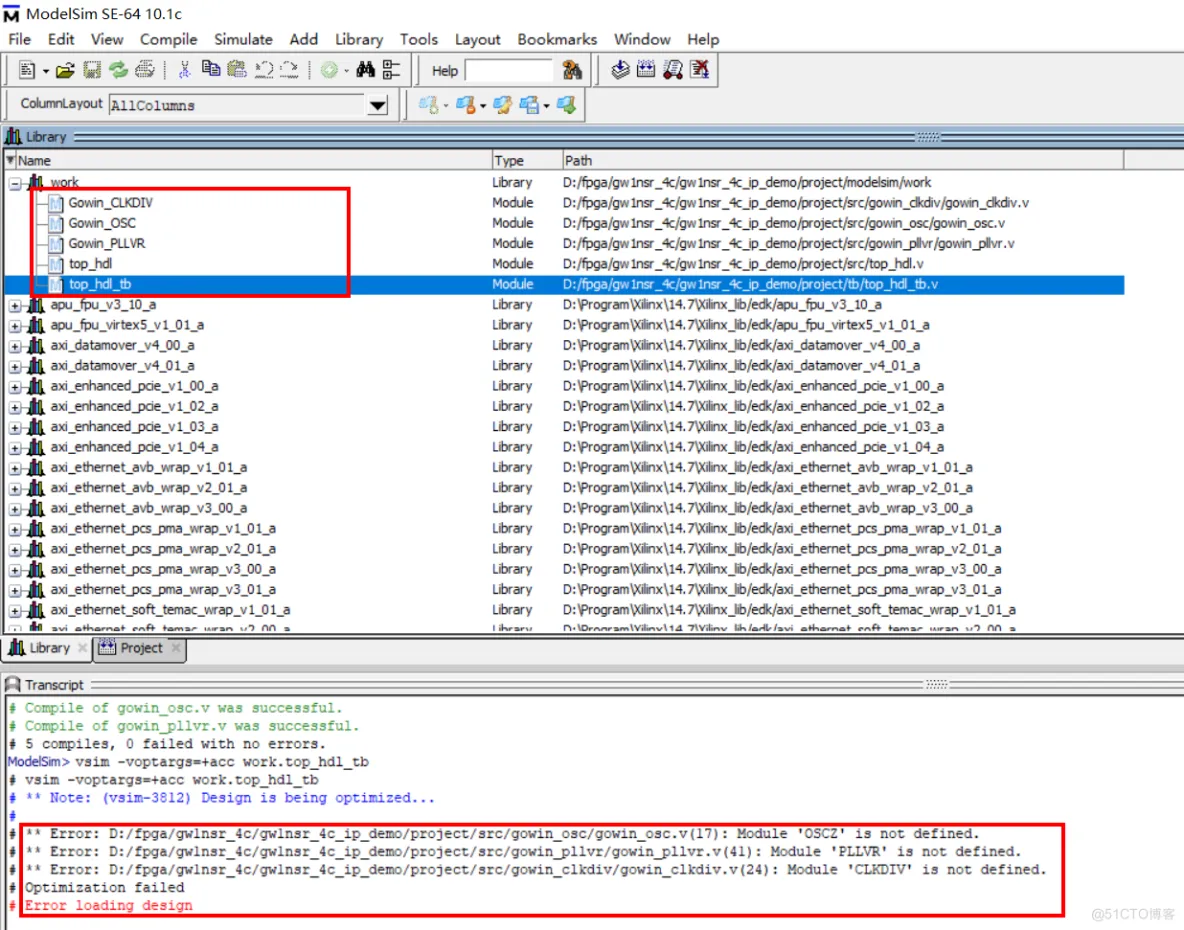Click the first layout toolbar icon with key
This screenshot has width=1184, height=930.
(x=429, y=106)
